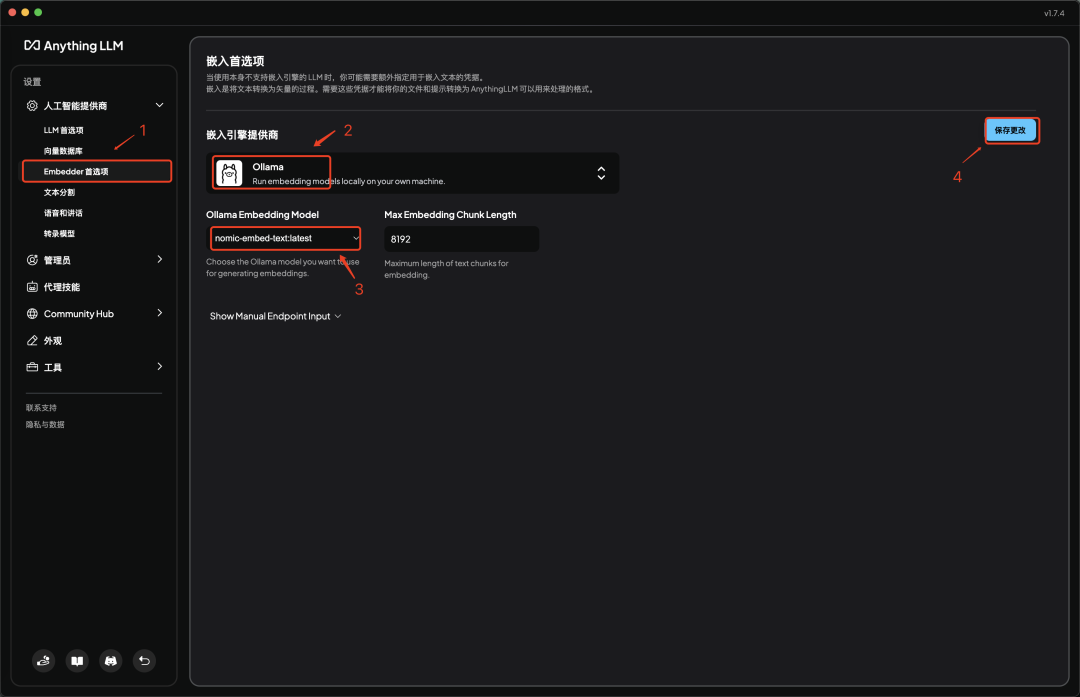Click the AnythingLLM logo
Image resolution: width=1080 pixels, height=697 pixels.
tap(74, 45)
